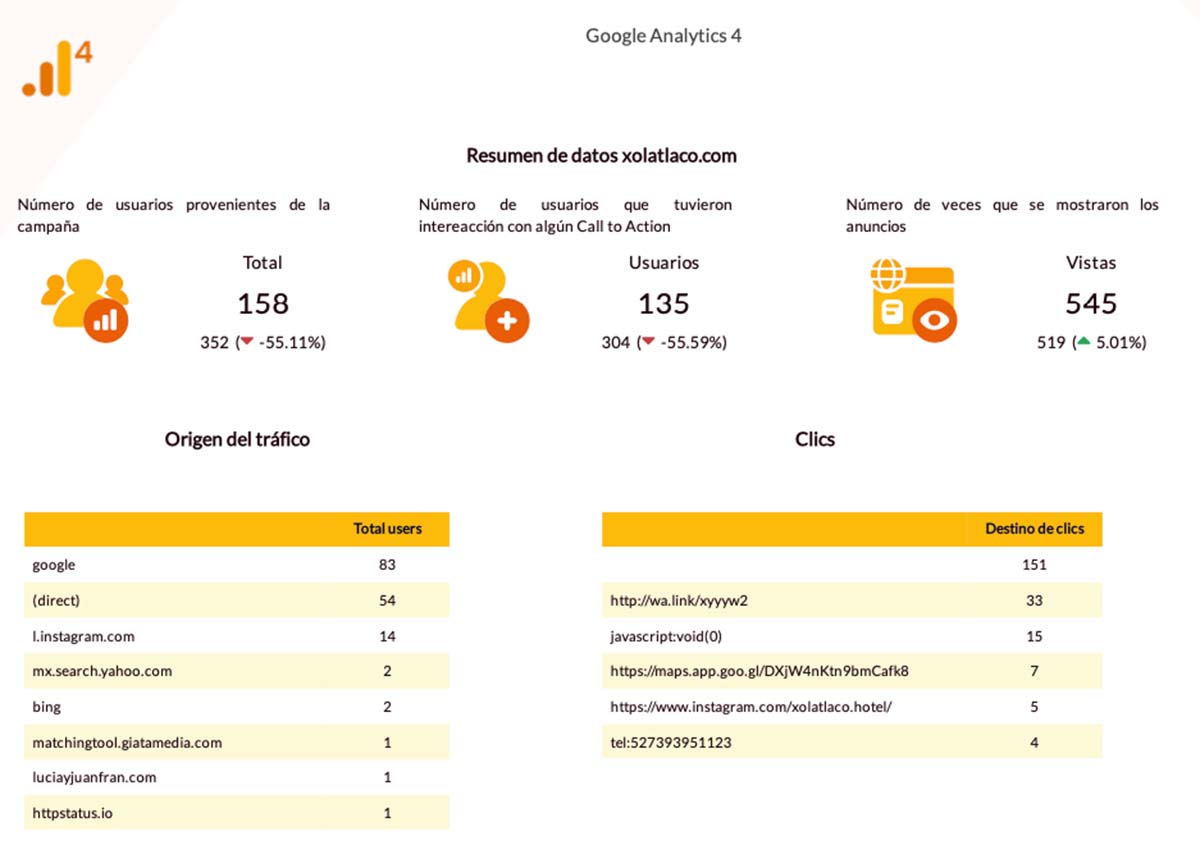
Task: Click the campaign users description text
Action: 174,215
